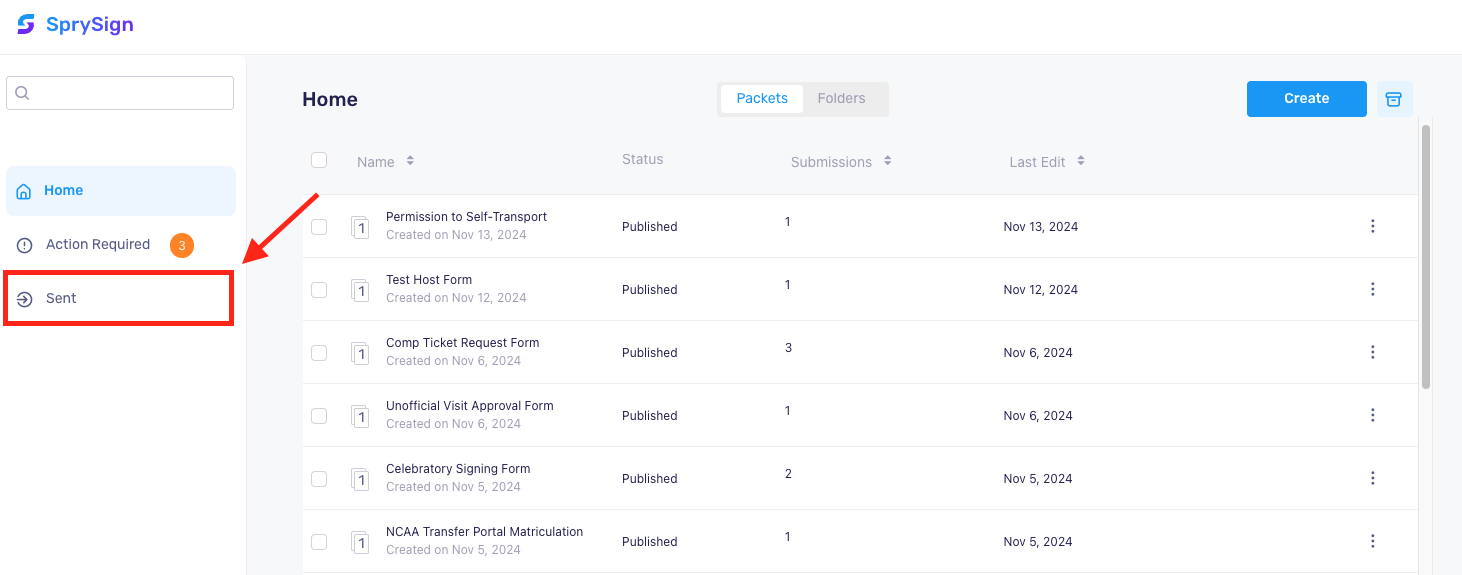Click the orange 3 notification badge

click(x=182, y=245)
